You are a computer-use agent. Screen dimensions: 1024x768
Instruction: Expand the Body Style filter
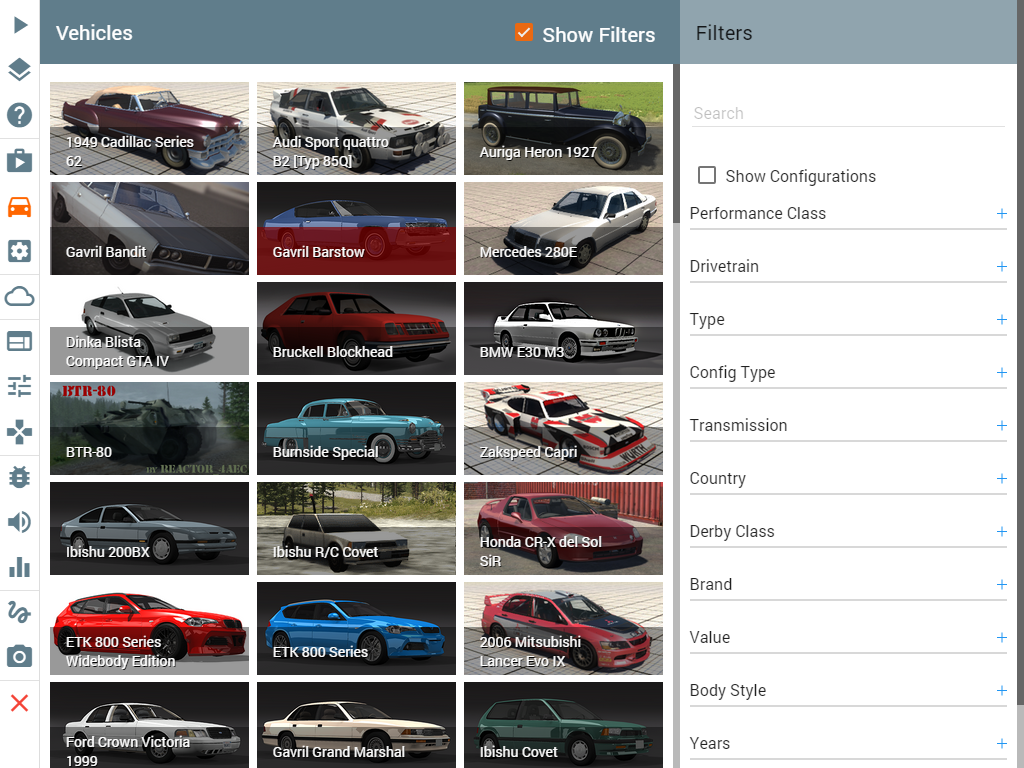(x=848, y=690)
